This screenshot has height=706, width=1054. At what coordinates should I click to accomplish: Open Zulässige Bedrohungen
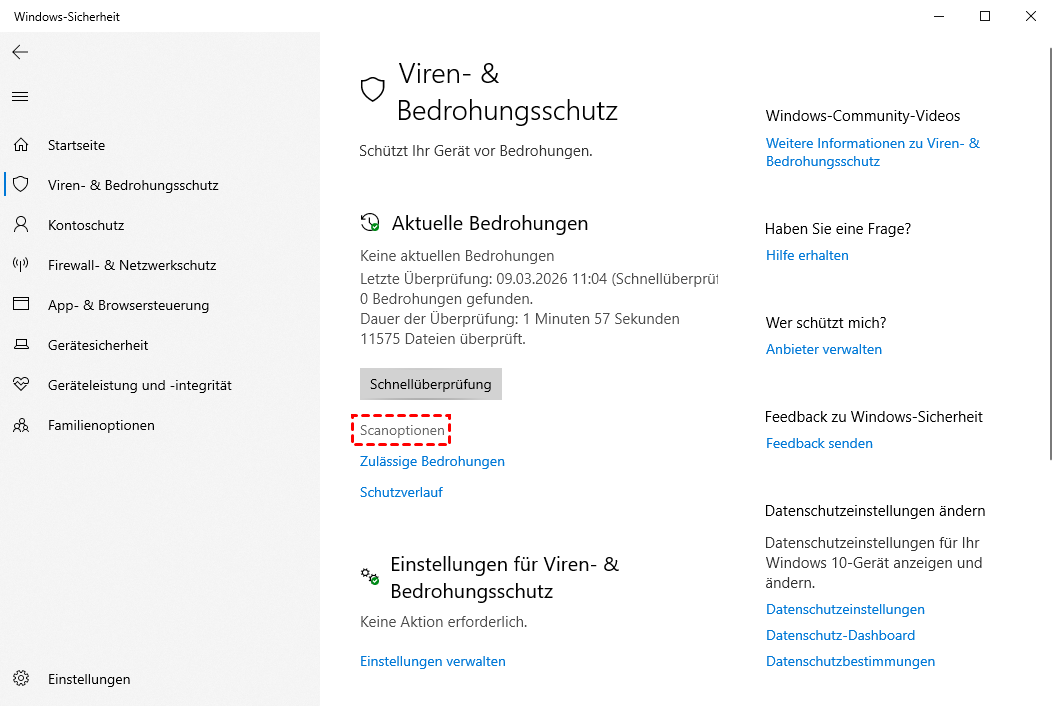click(x=432, y=461)
